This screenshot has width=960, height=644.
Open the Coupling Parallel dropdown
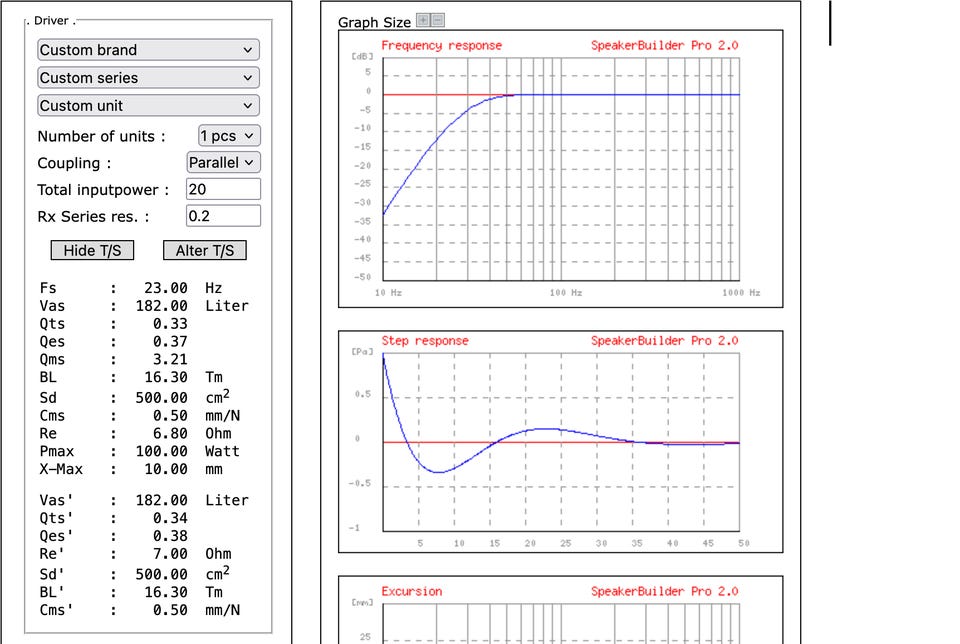point(223,162)
